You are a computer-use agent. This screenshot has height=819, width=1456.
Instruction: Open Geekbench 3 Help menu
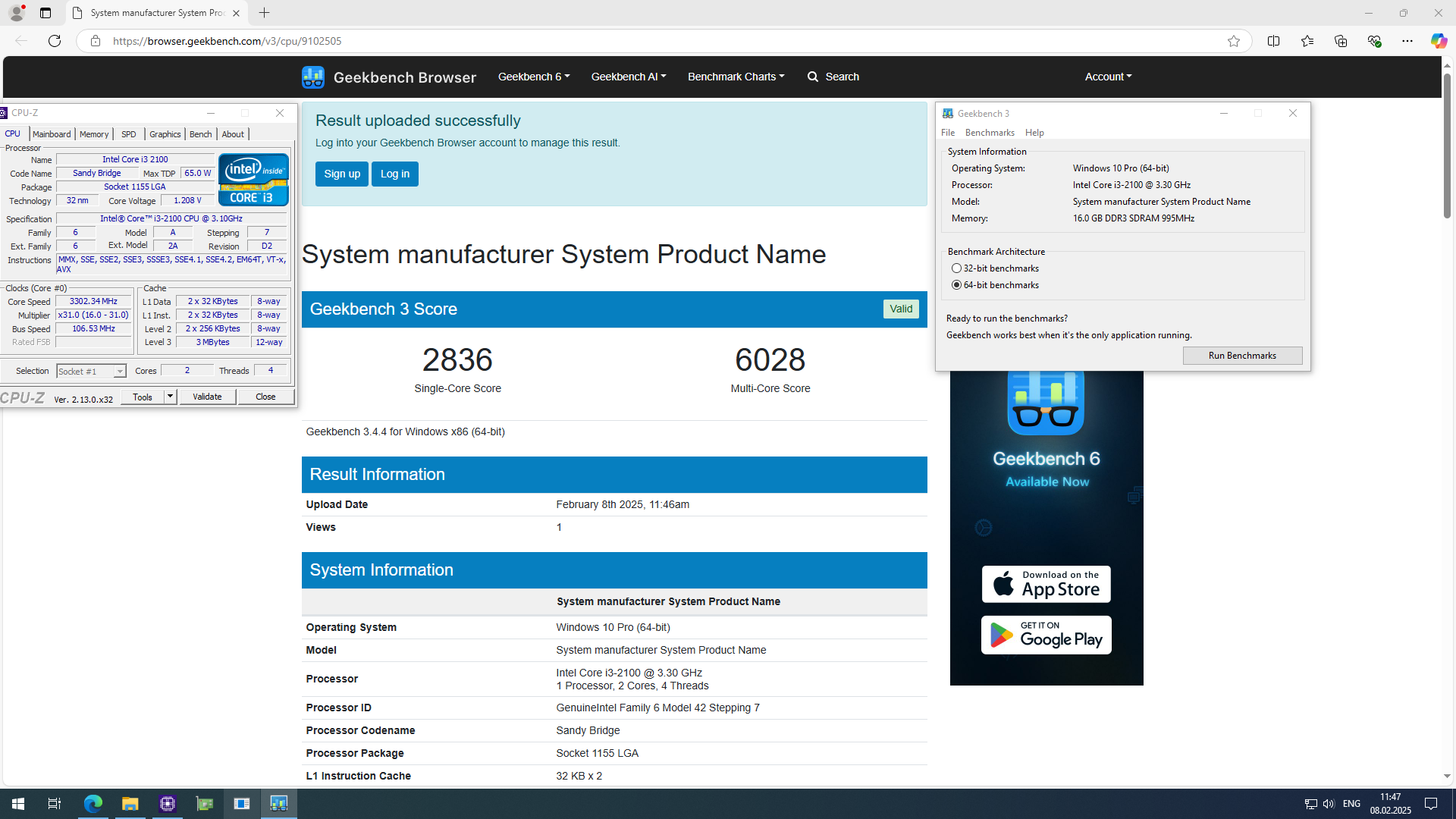point(1034,133)
